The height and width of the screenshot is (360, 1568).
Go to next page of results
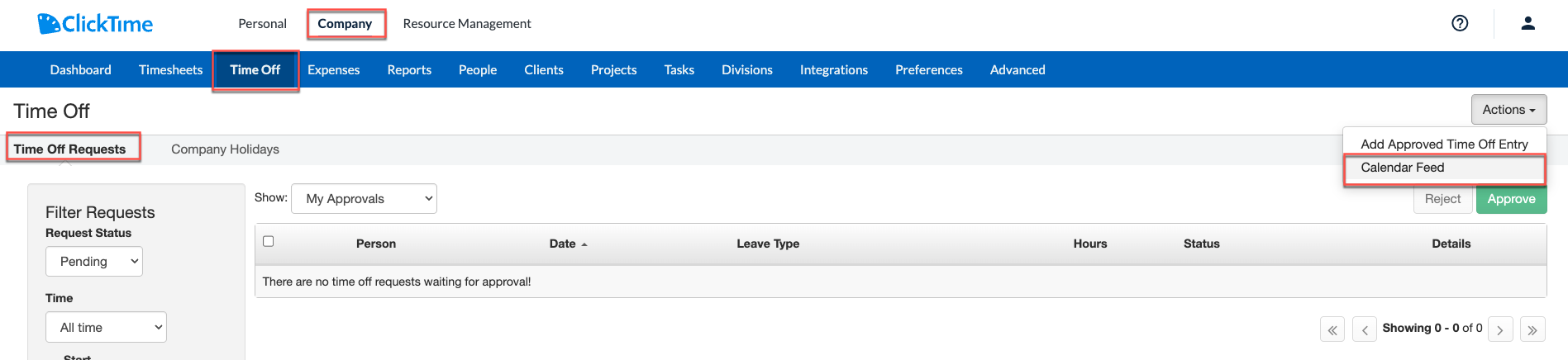[1500, 329]
